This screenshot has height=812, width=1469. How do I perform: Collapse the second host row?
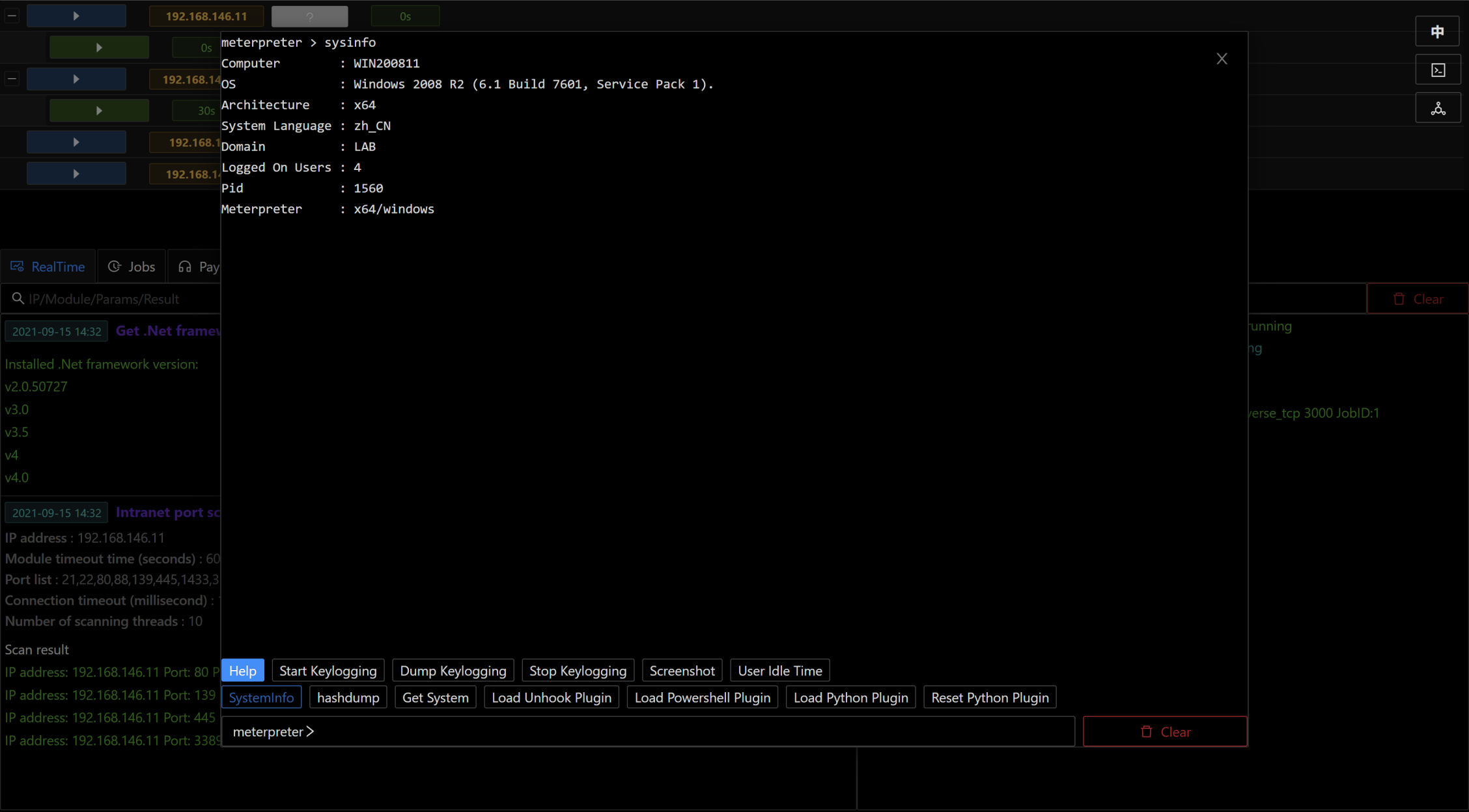tap(12, 79)
